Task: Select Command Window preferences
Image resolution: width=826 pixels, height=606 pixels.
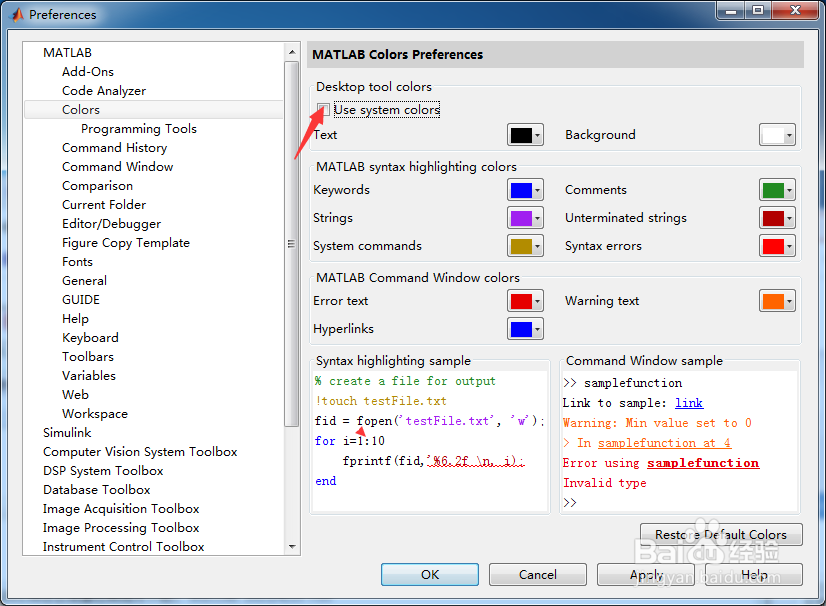Action: coord(117,167)
